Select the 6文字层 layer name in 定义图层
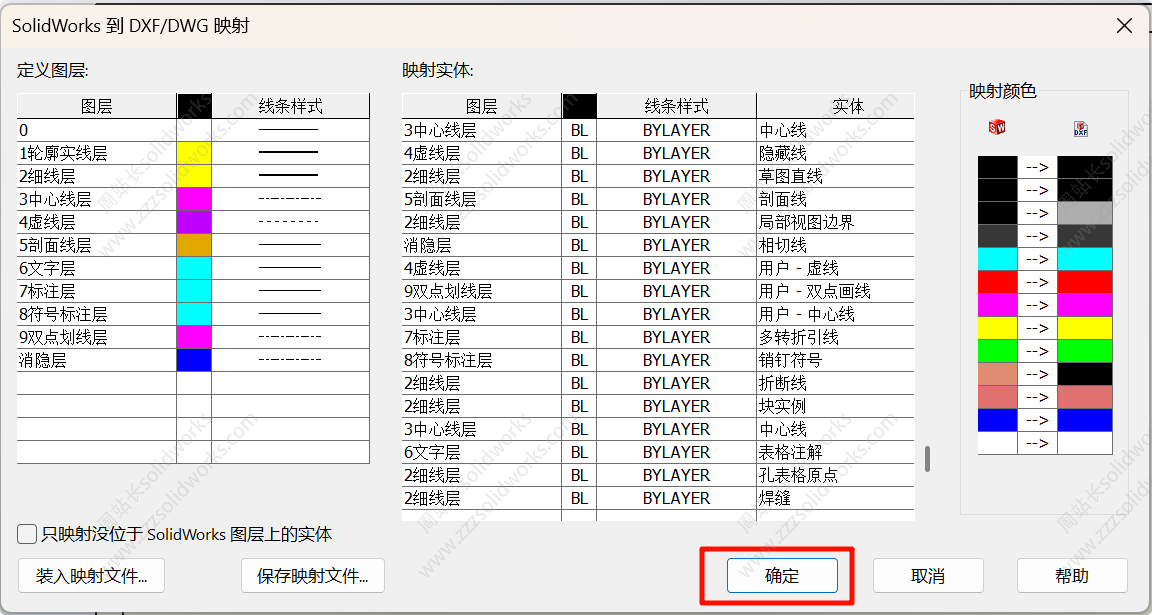 coord(96,268)
